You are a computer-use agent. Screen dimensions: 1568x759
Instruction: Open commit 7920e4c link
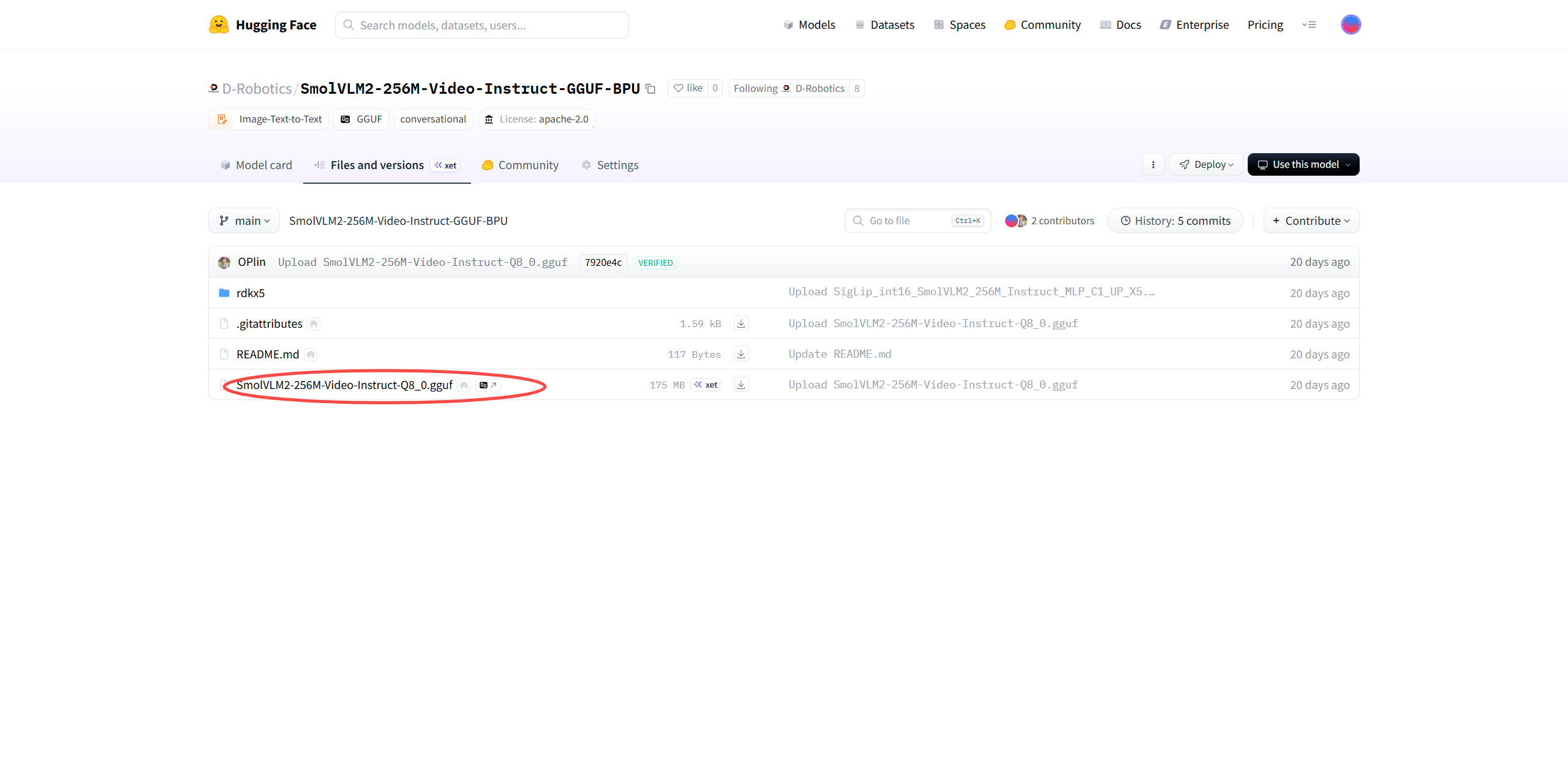pos(603,263)
